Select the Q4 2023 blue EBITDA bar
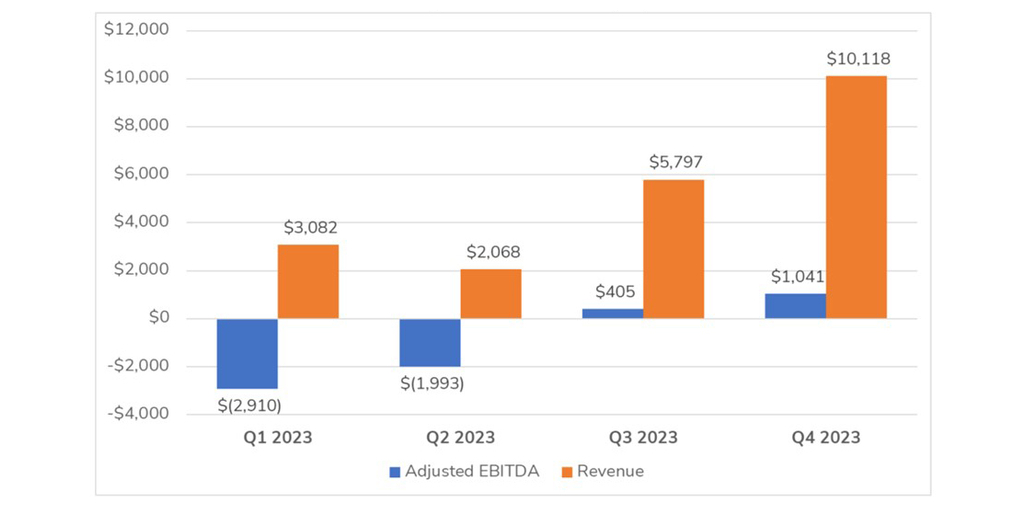Screen dimensions: 1024x512 pyautogui.click(x=795, y=306)
